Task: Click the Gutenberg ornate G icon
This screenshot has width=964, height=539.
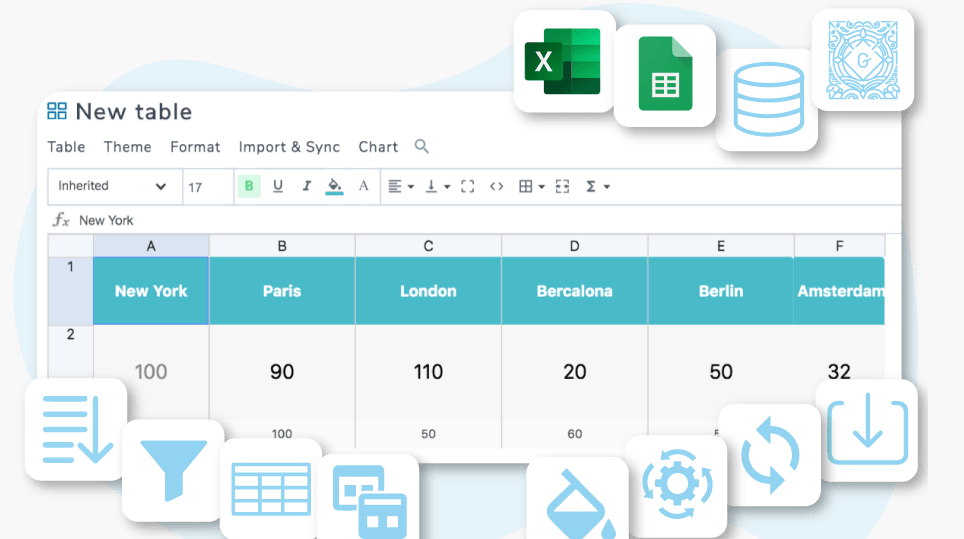Action: click(863, 60)
